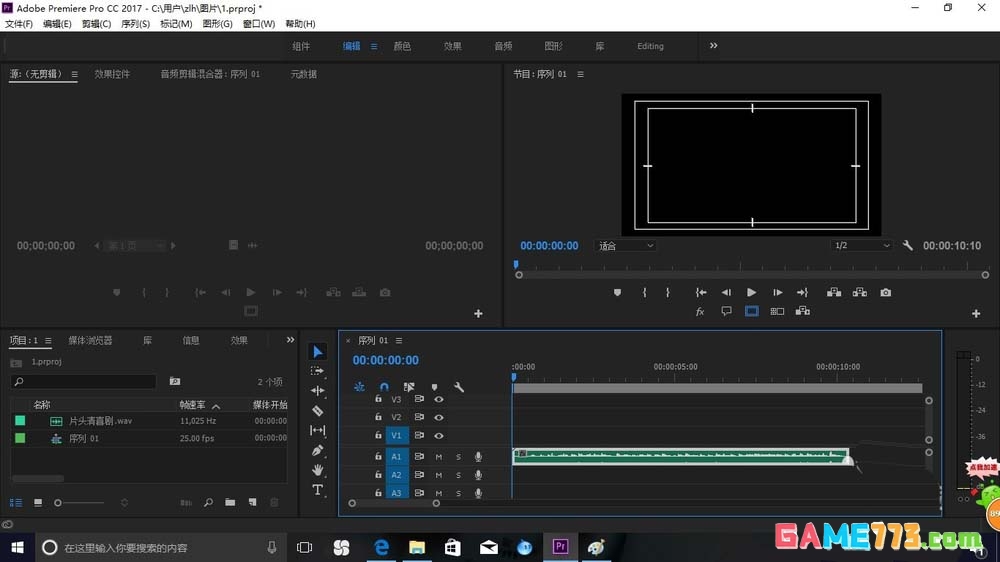The width and height of the screenshot is (1000, 562).
Task: Toggle V1 track visibility eye
Action: 439,436
